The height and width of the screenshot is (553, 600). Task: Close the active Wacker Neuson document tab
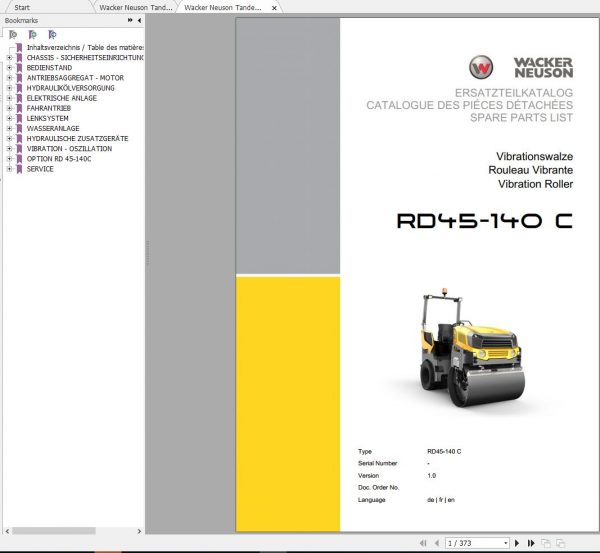click(x=274, y=8)
